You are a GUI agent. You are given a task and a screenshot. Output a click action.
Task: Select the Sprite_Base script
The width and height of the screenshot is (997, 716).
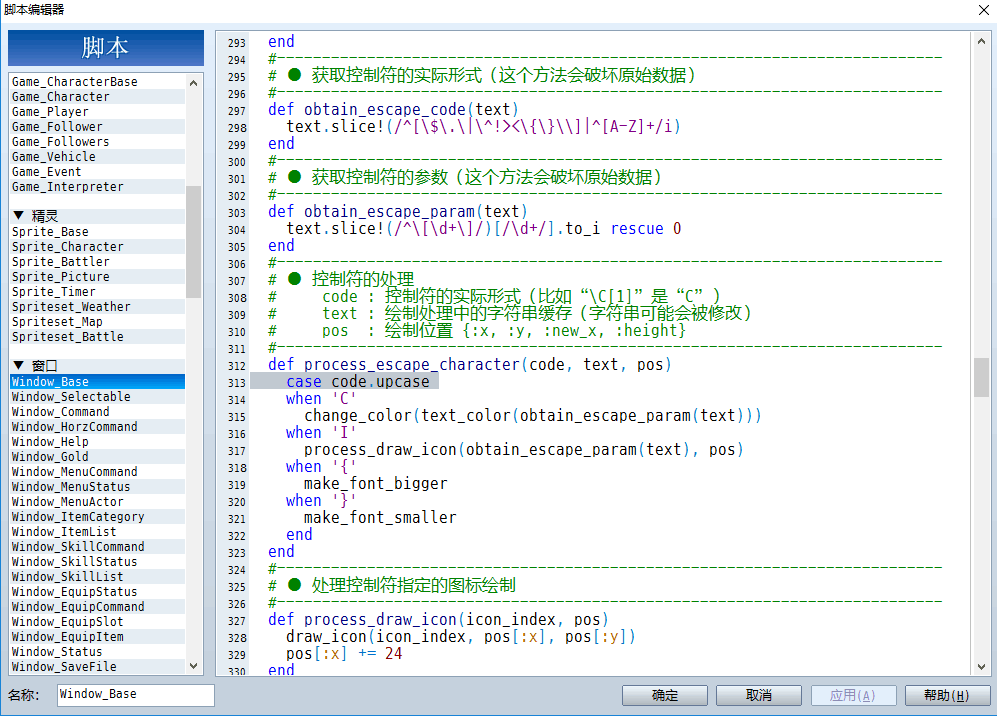(x=98, y=232)
